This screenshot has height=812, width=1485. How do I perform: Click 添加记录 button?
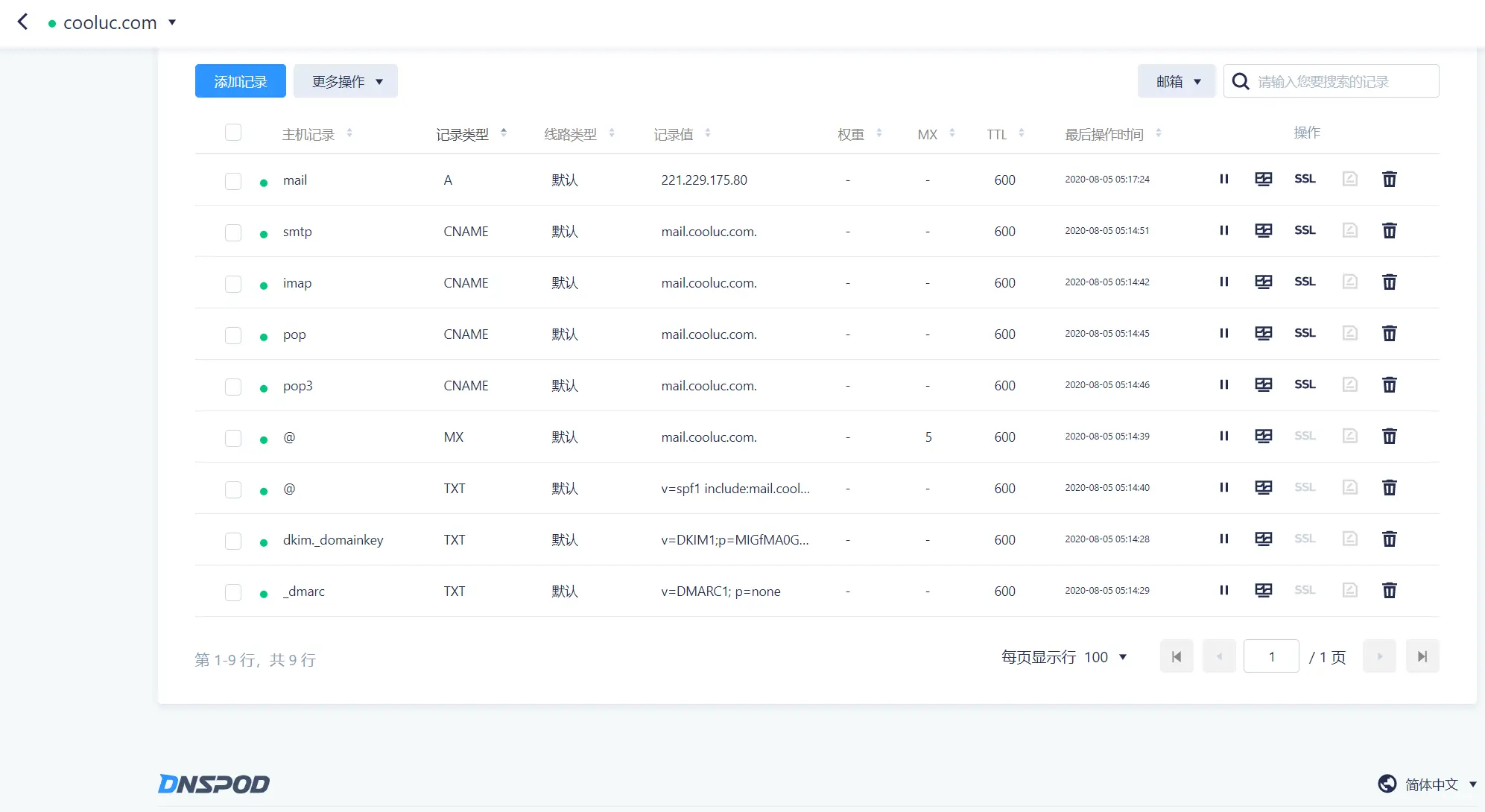click(241, 81)
